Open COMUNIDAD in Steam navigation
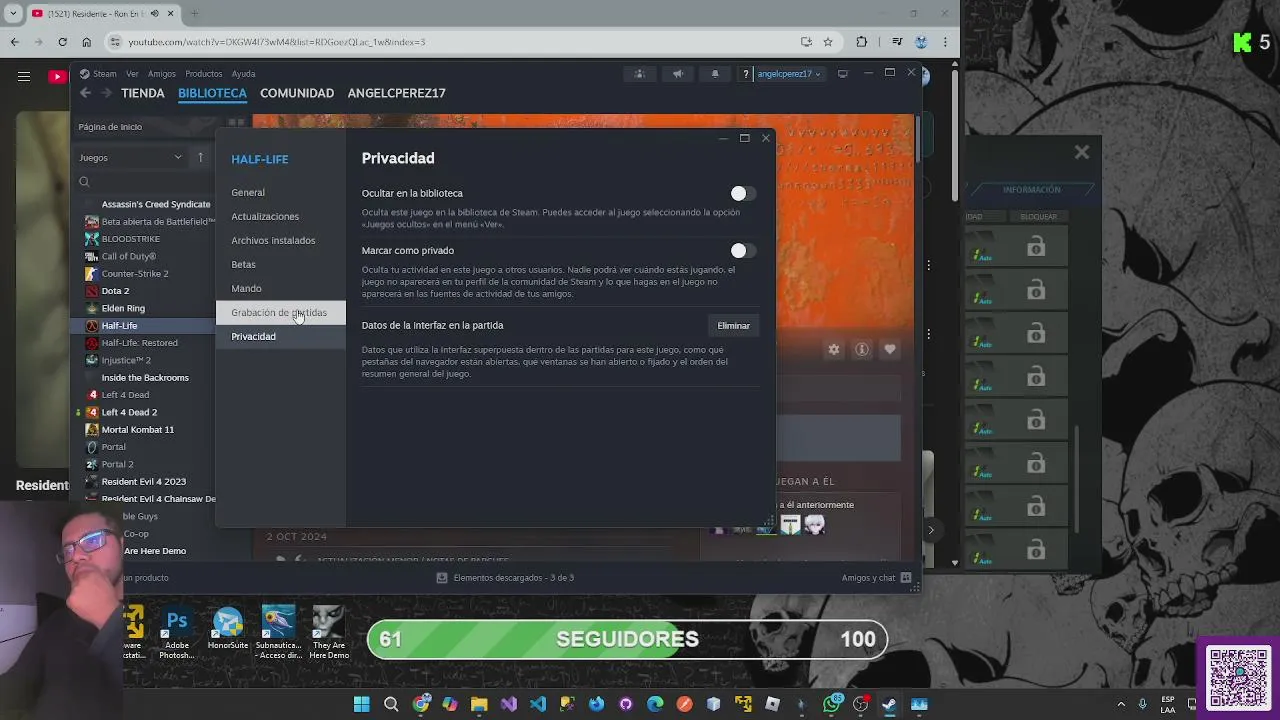The image size is (1280, 720). 297,93
